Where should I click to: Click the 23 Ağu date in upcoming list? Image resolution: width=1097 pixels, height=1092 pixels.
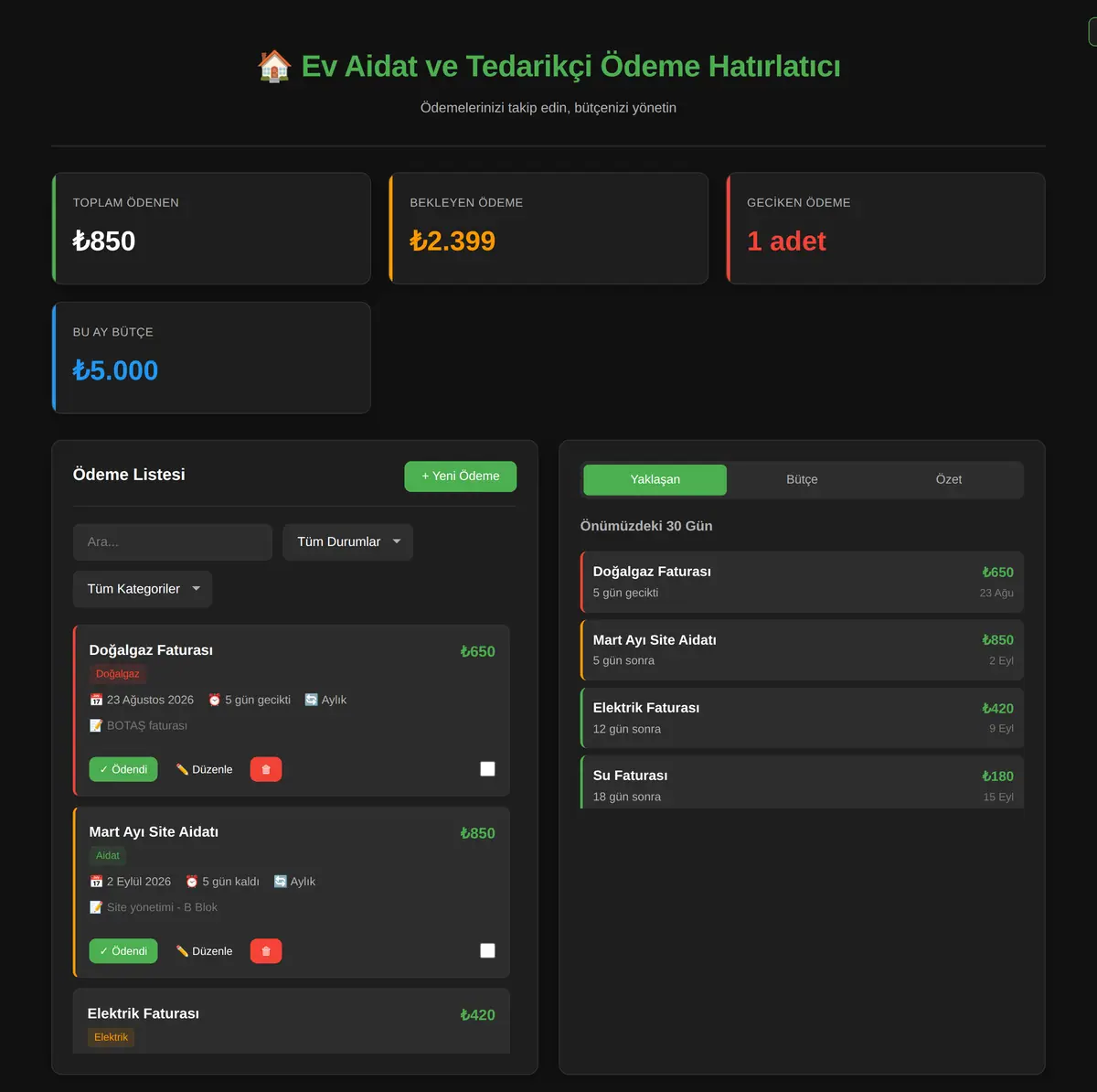(x=996, y=593)
